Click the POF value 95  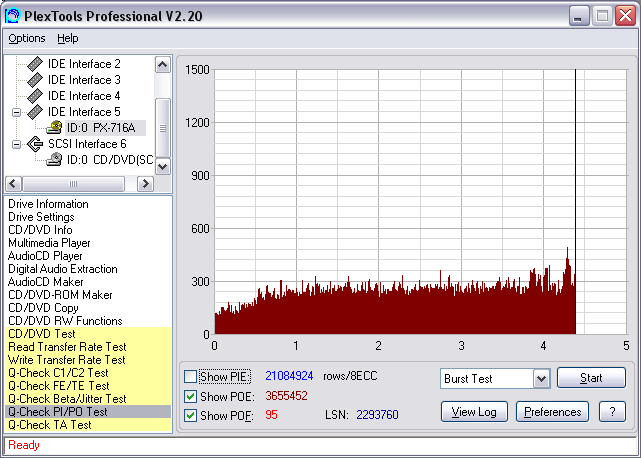click(x=271, y=415)
